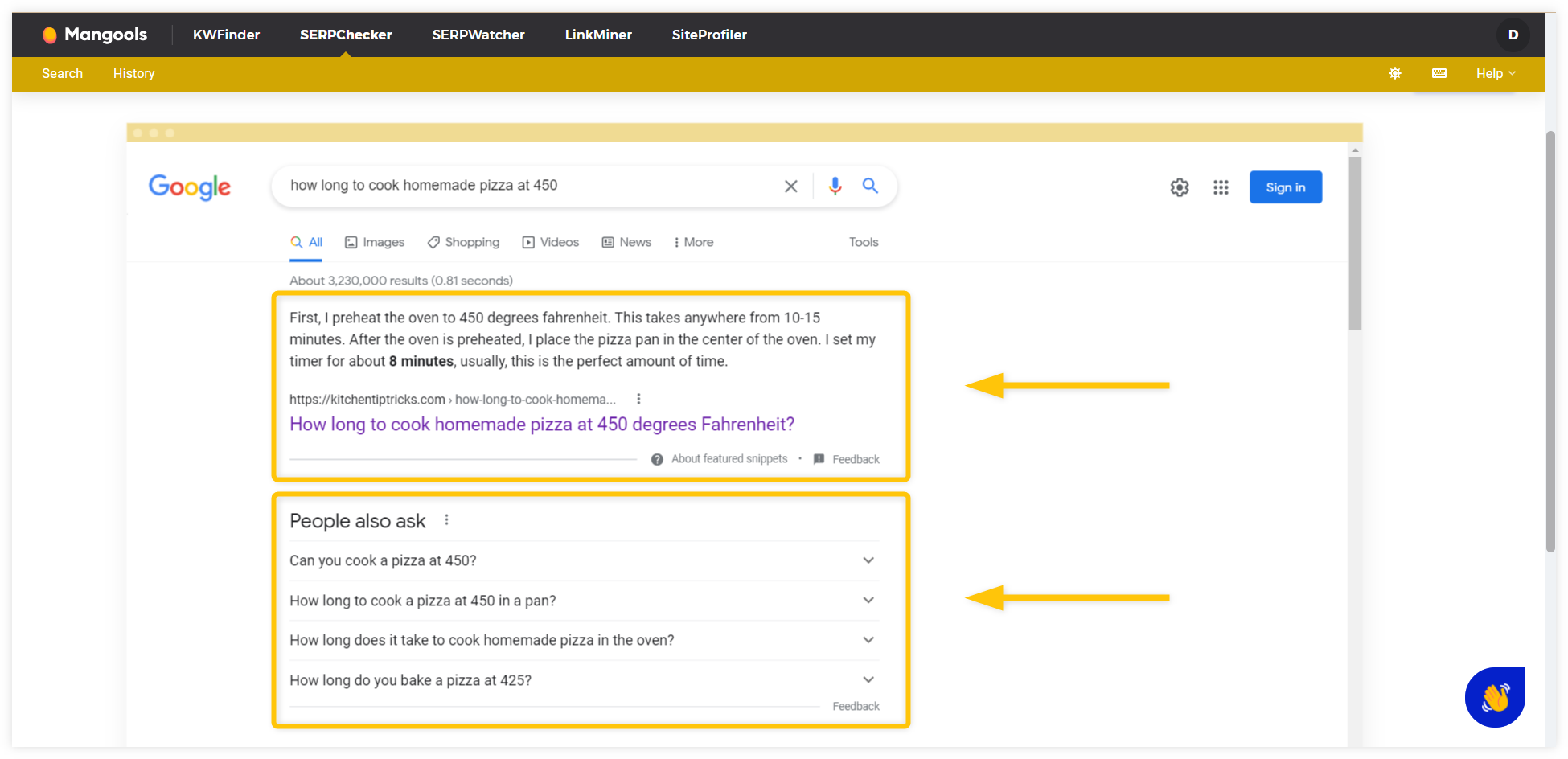The width and height of the screenshot is (1568, 759).
Task: Open the Google apps grid icon
Action: 1221,187
